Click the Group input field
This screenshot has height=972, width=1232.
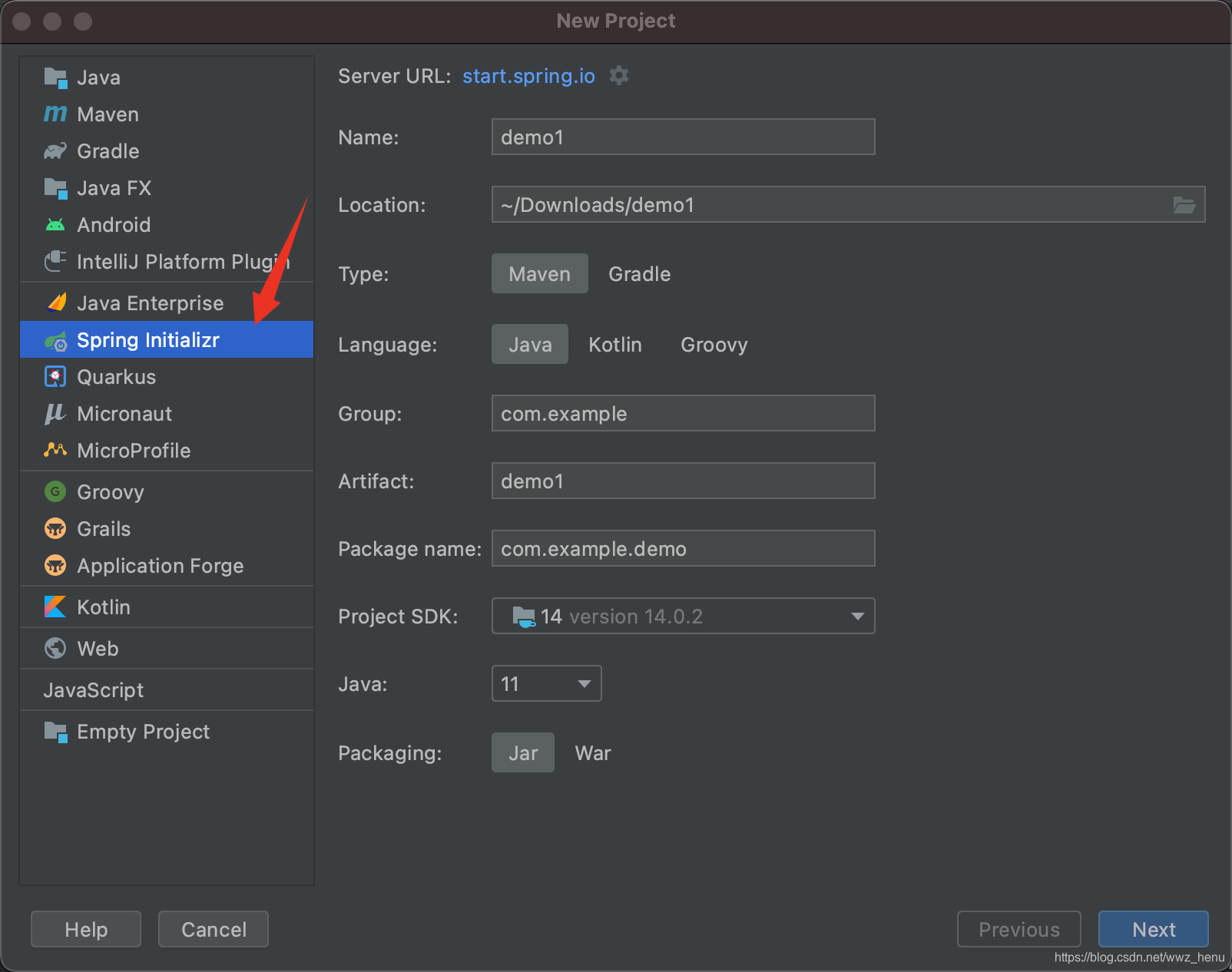tap(684, 414)
